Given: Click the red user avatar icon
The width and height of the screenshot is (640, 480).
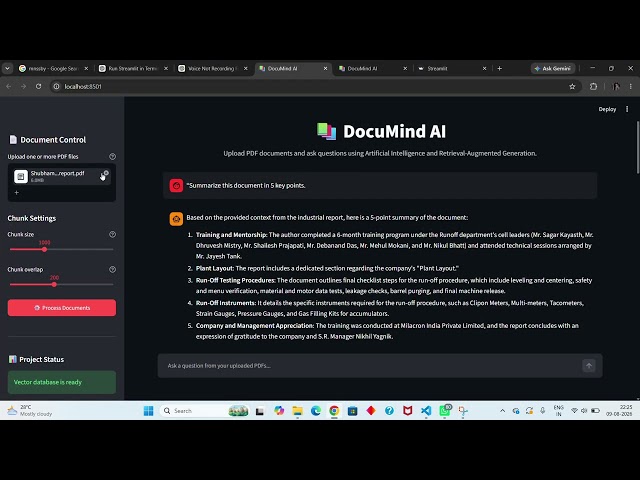Looking at the screenshot, I should (x=176, y=185).
